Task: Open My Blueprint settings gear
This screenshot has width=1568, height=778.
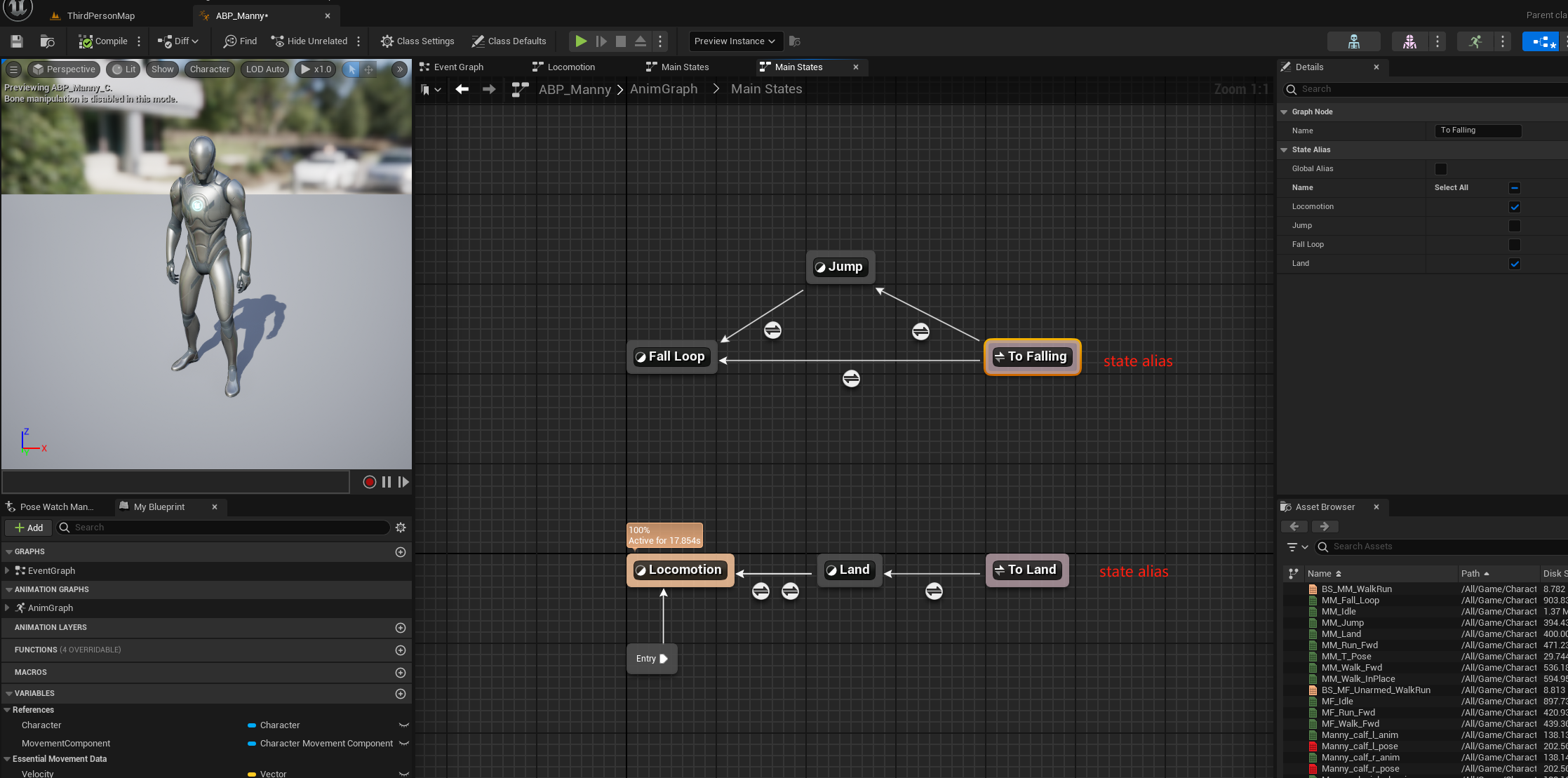Action: (401, 528)
